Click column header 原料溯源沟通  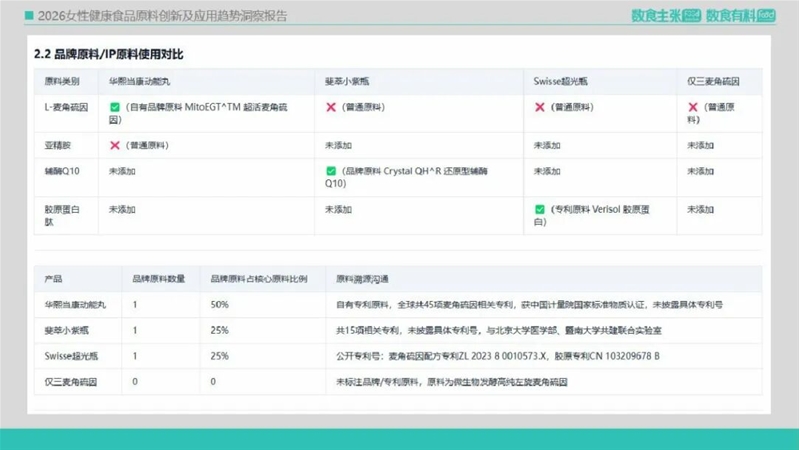[362, 279]
